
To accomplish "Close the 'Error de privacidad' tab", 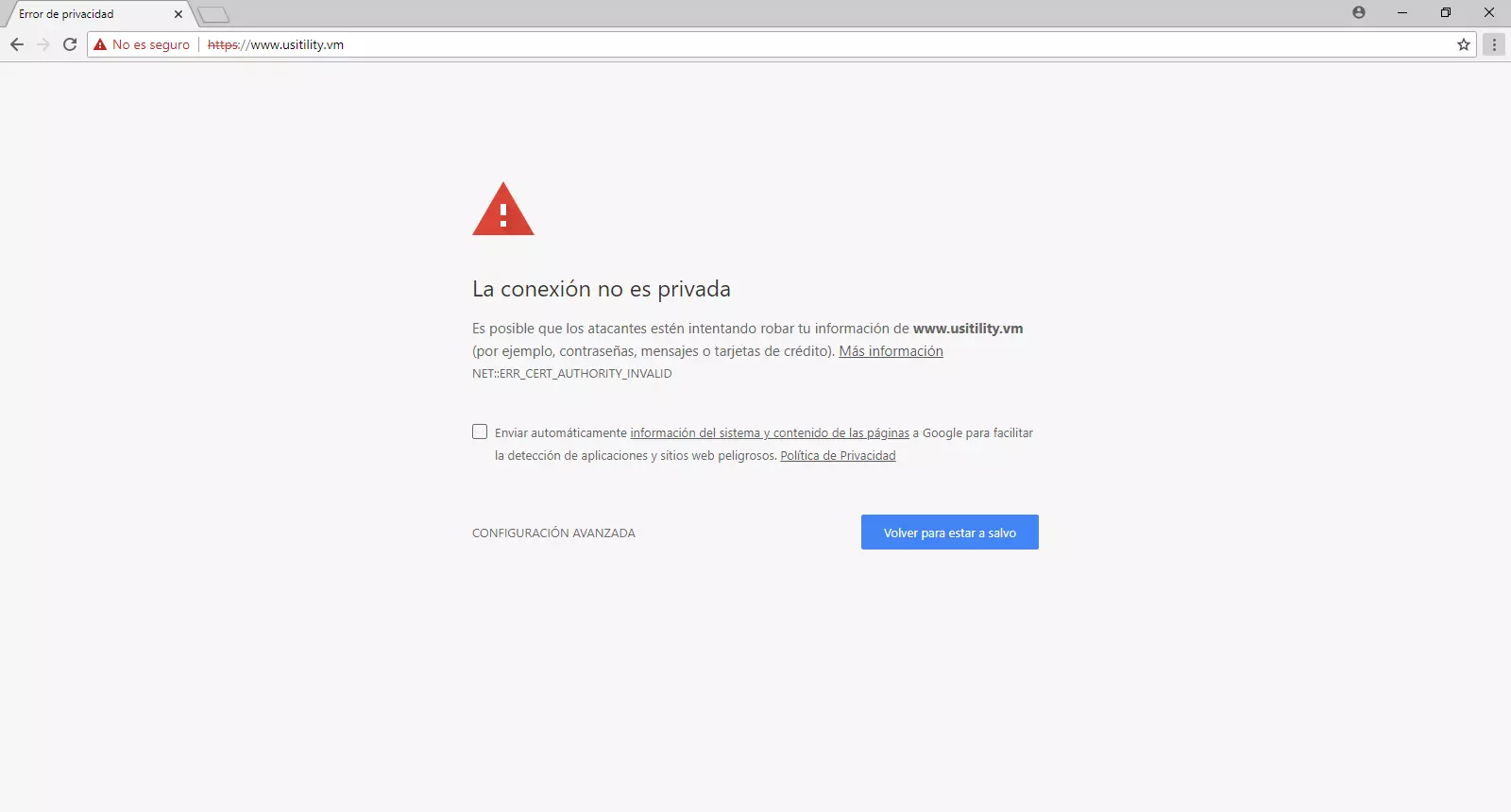I will tap(178, 14).
